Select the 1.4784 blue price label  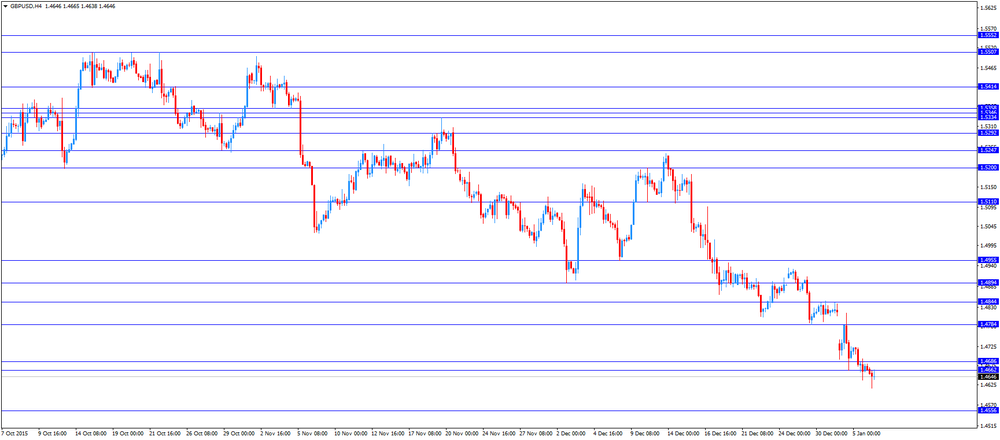coord(987,325)
